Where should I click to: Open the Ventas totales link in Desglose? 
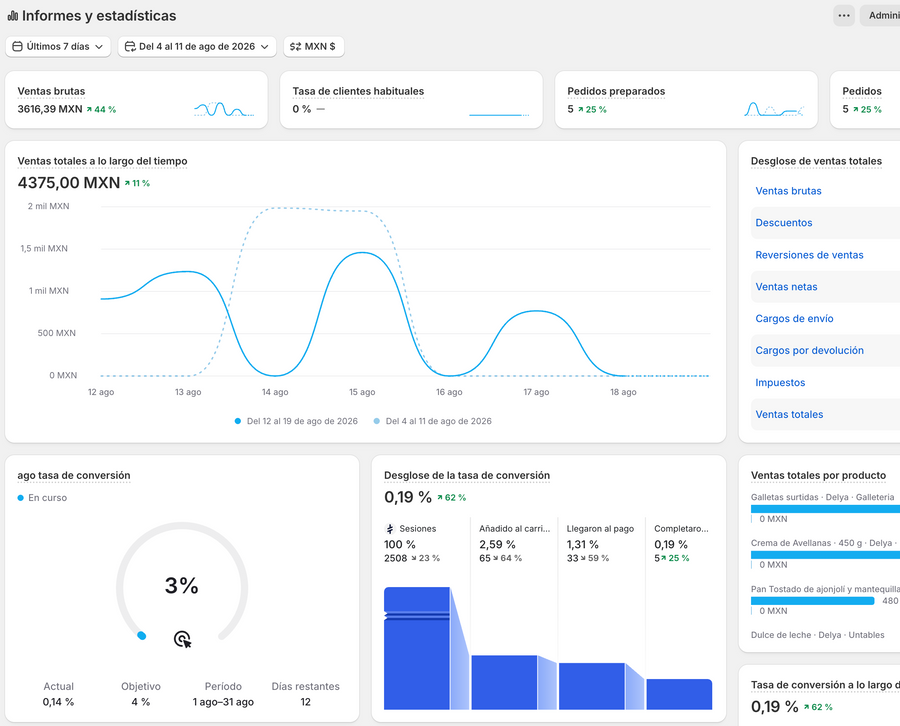point(789,414)
